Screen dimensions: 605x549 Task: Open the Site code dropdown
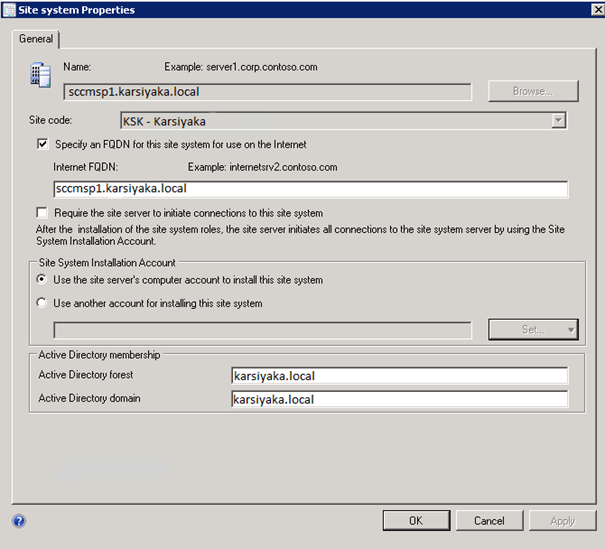click(x=558, y=121)
